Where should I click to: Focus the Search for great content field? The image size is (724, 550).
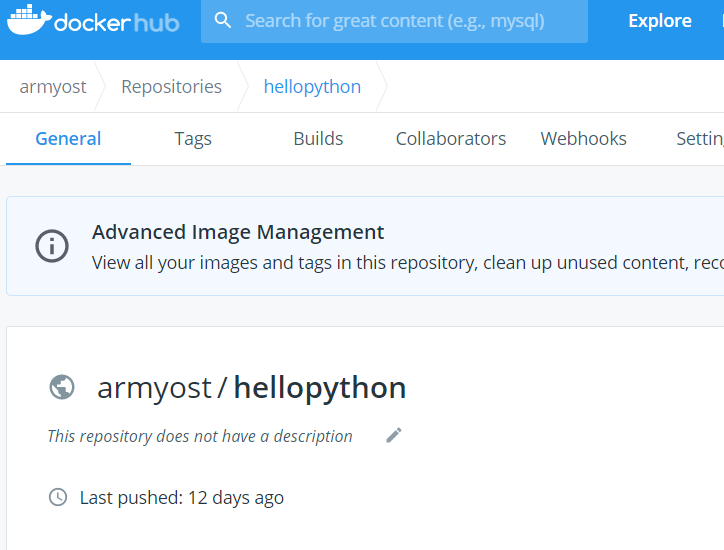tap(394, 21)
